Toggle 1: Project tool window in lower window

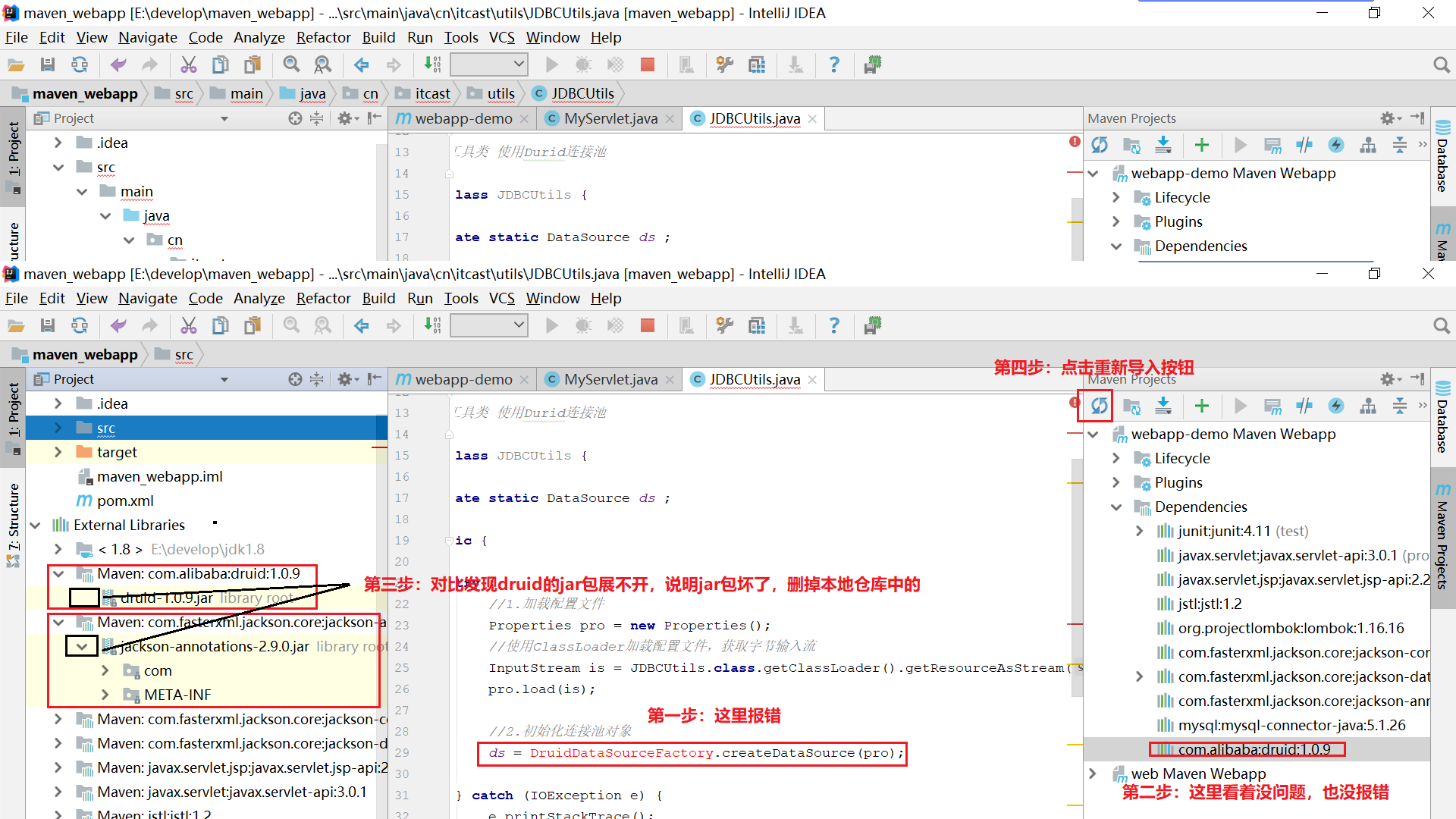(x=14, y=417)
